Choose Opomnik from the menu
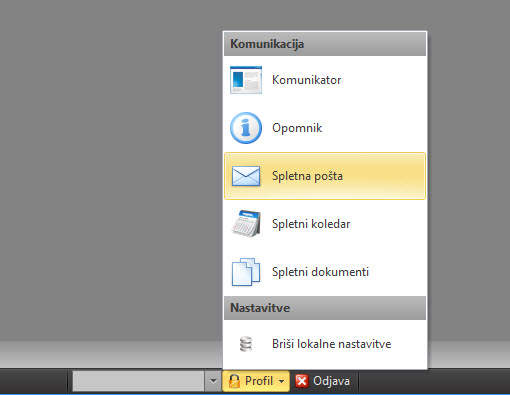The height and width of the screenshot is (395, 510). coord(325,128)
